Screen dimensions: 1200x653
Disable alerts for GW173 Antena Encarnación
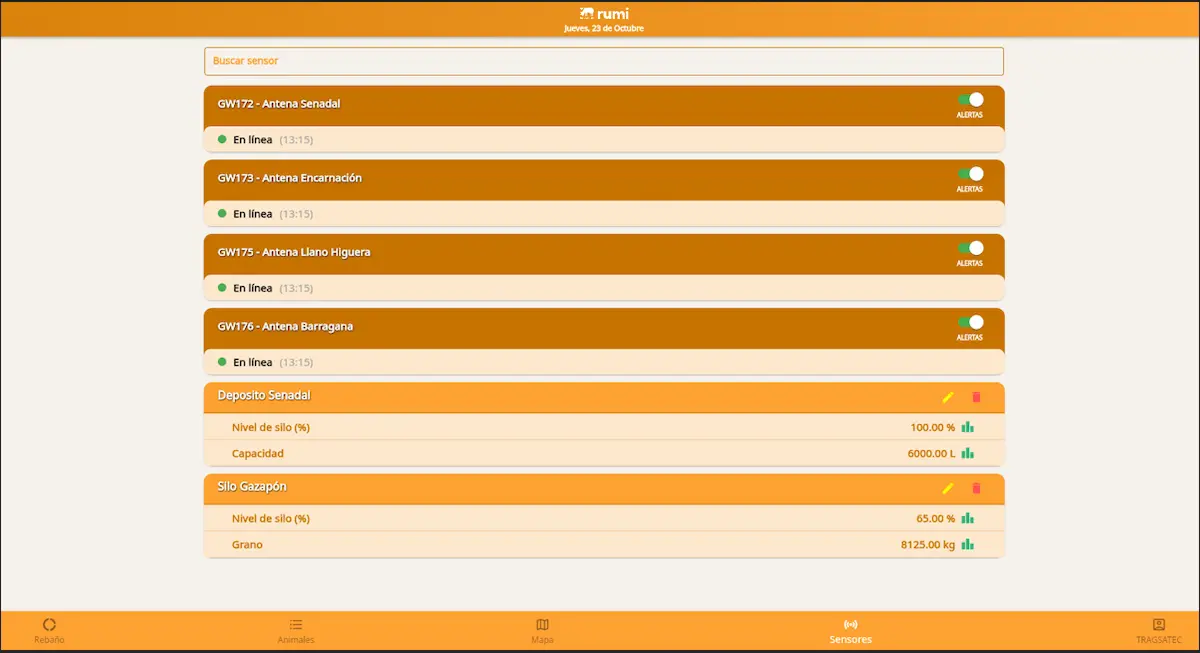click(970, 174)
